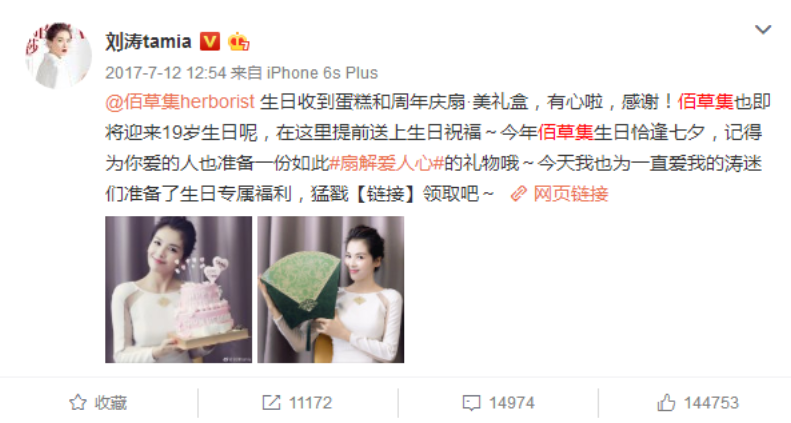The height and width of the screenshot is (423, 791).
Task: Open the iPhone 6s Plus source link
Action: click(322, 73)
